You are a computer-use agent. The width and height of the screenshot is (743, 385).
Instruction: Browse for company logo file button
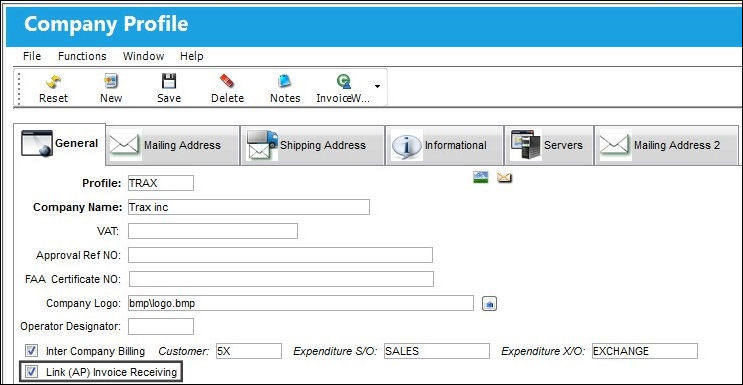click(x=489, y=304)
